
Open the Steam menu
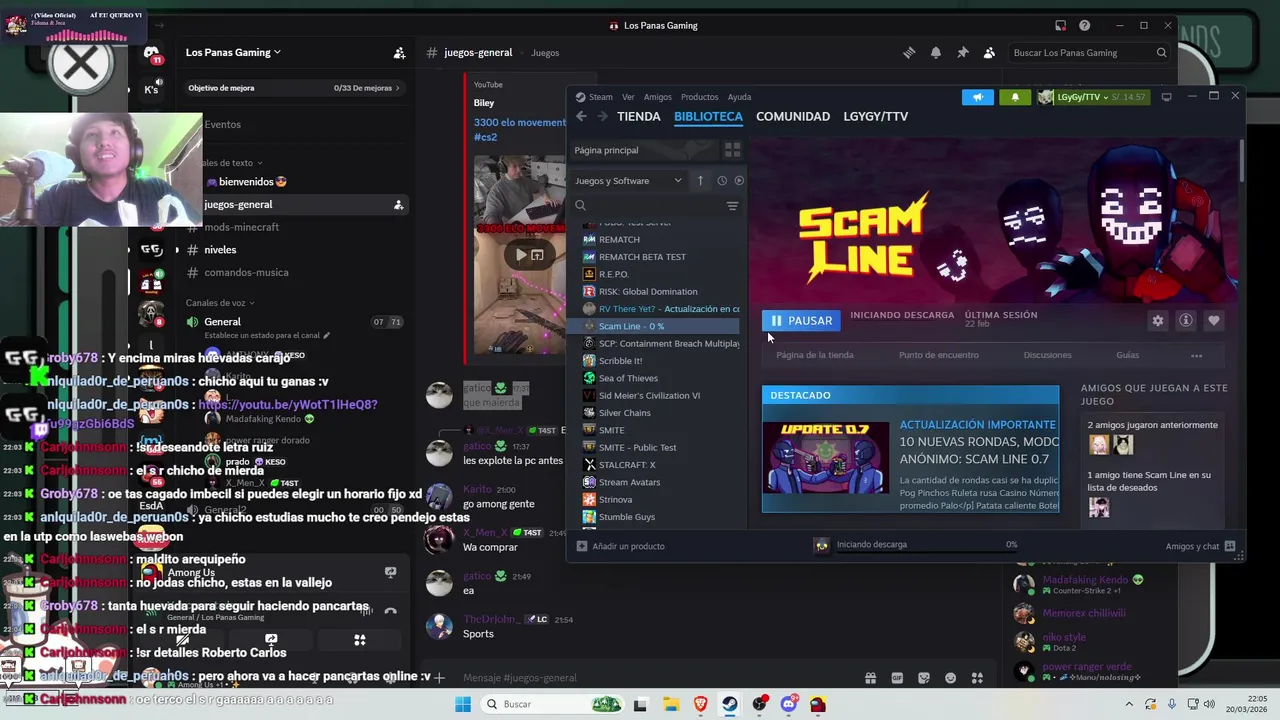(600, 97)
